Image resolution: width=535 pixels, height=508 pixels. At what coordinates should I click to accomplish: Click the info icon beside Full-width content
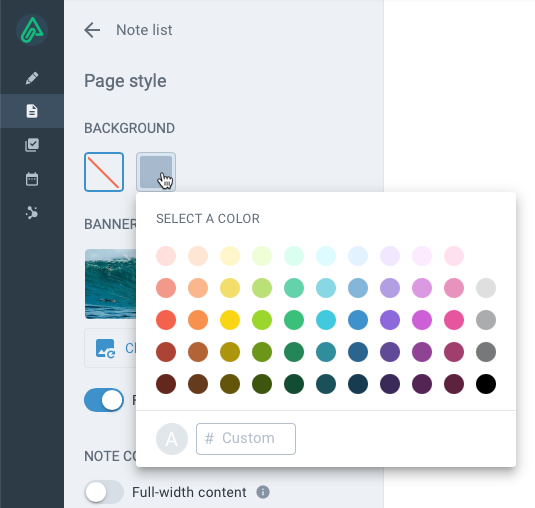[x=263, y=492]
